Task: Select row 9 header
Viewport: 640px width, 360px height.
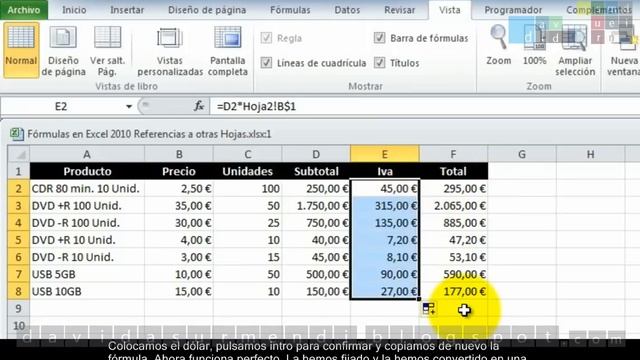Action: tap(18, 308)
